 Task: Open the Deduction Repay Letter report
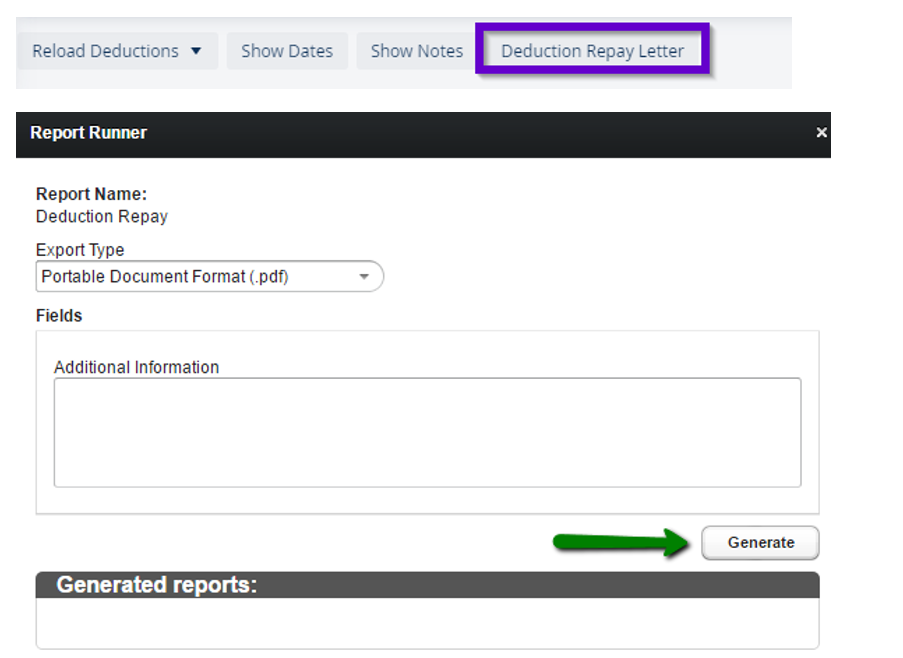click(592, 51)
